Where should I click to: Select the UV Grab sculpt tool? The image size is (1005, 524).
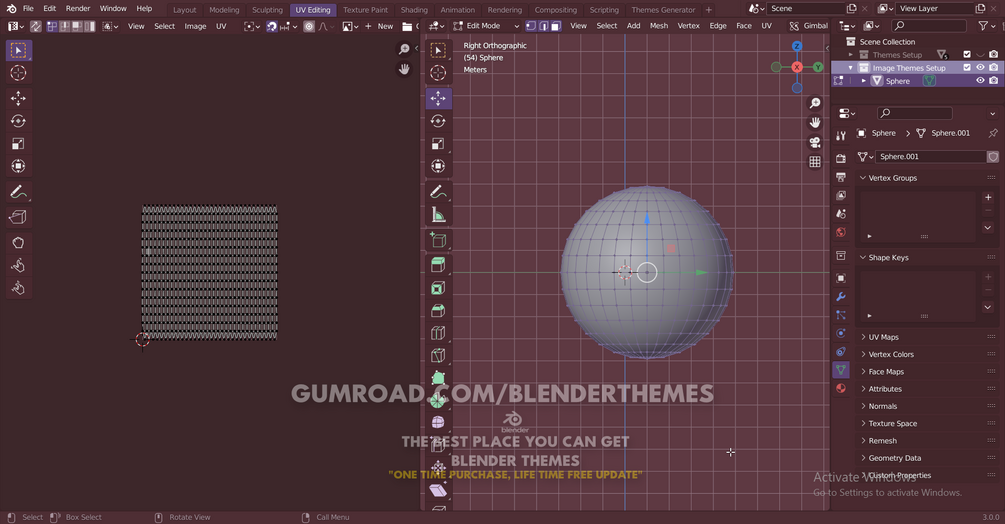(18, 243)
